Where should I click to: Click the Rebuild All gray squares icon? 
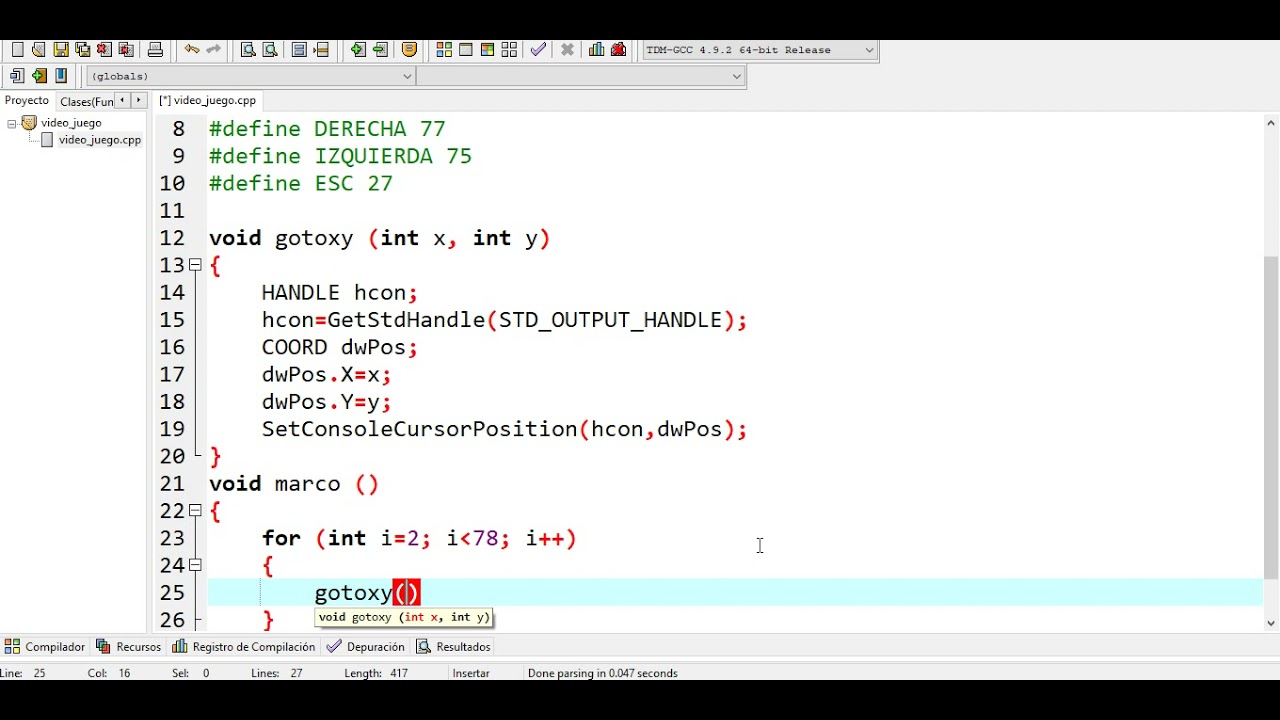[x=509, y=50]
